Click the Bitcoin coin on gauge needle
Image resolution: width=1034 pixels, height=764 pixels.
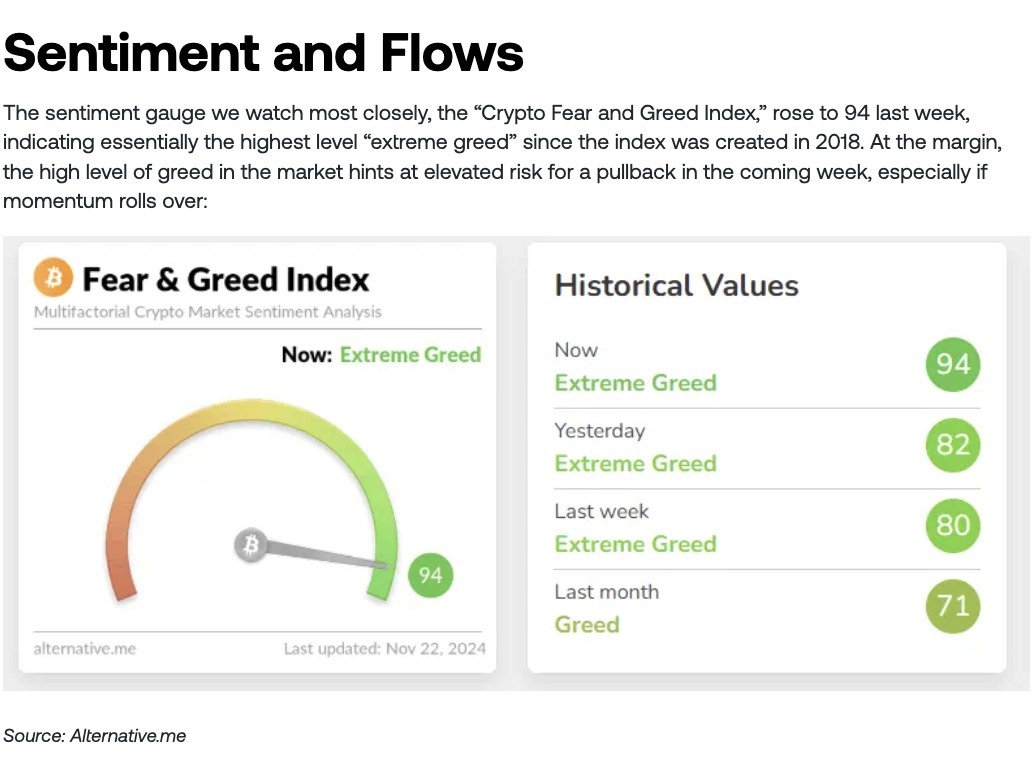click(251, 545)
